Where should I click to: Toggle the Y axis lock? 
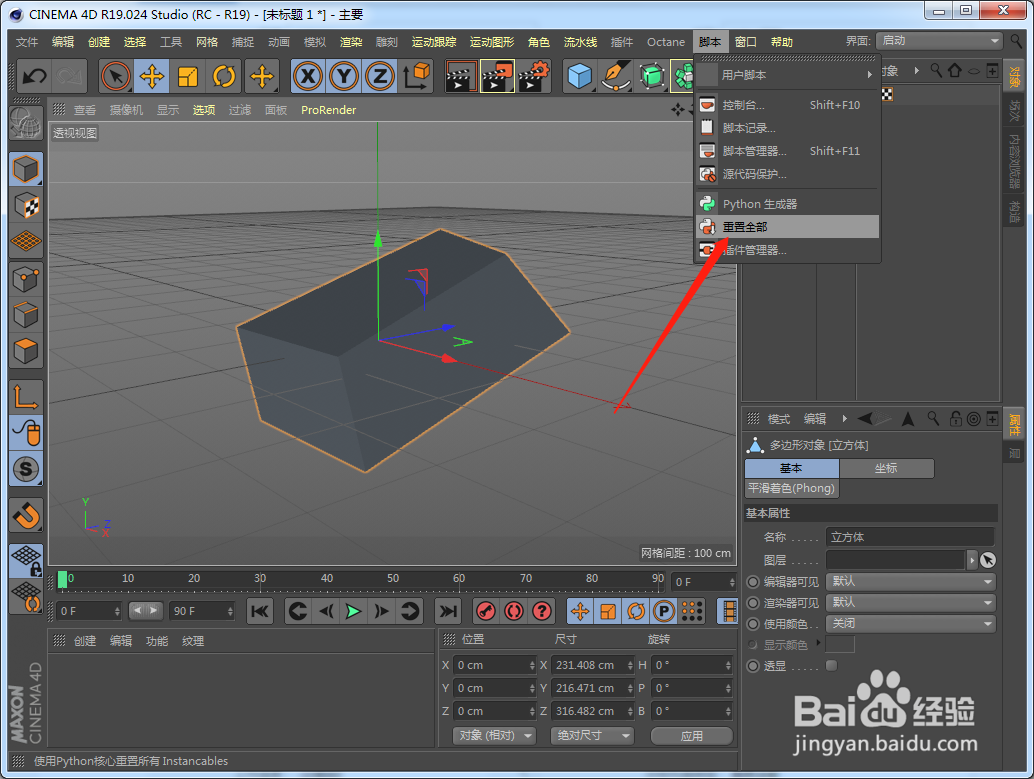[x=344, y=77]
